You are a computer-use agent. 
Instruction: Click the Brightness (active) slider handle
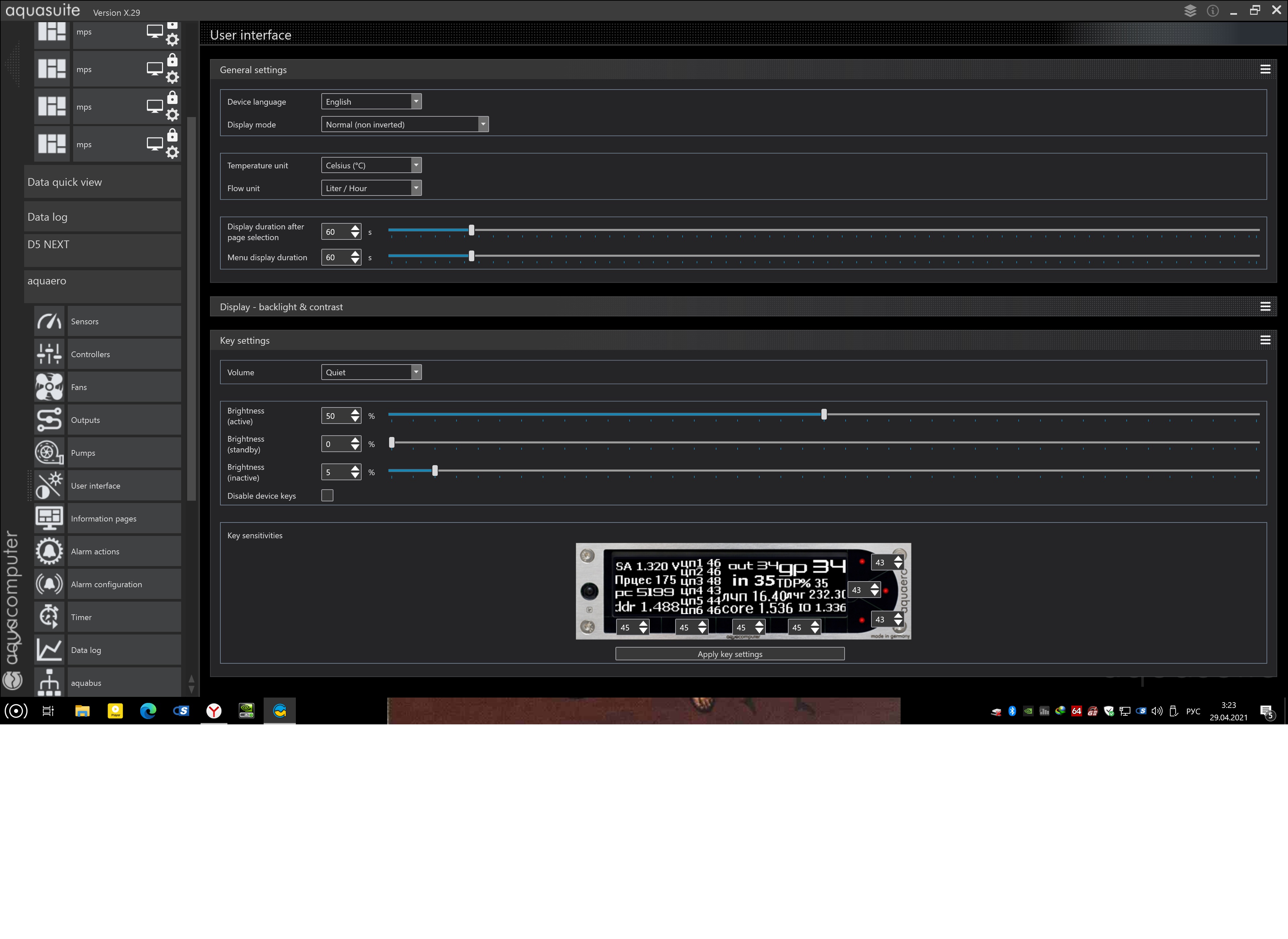pyautogui.click(x=823, y=415)
